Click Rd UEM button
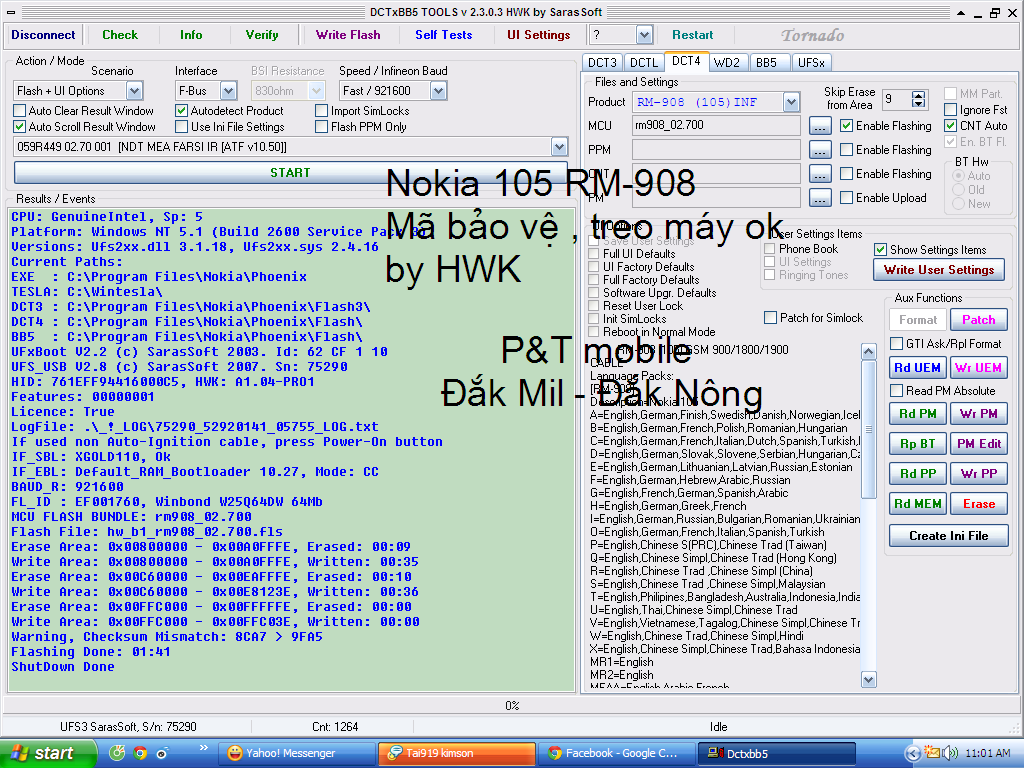Screen dimensions: 1024x768 click(x=917, y=368)
